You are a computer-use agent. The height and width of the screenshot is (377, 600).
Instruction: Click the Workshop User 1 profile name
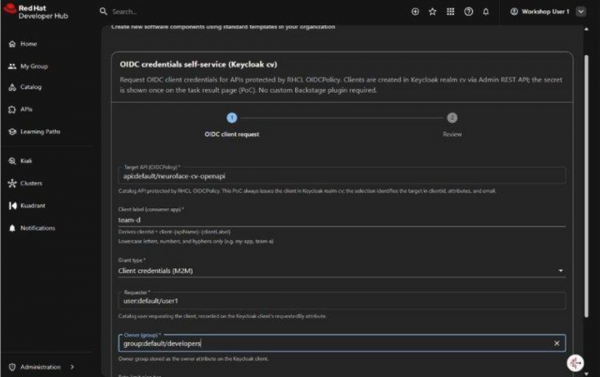click(545, 11)
